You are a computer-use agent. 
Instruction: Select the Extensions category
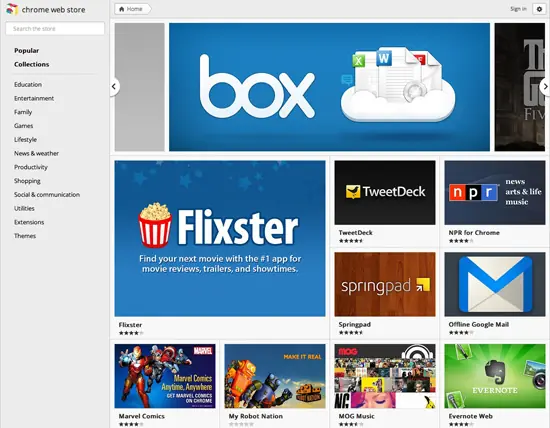(29, 222)
